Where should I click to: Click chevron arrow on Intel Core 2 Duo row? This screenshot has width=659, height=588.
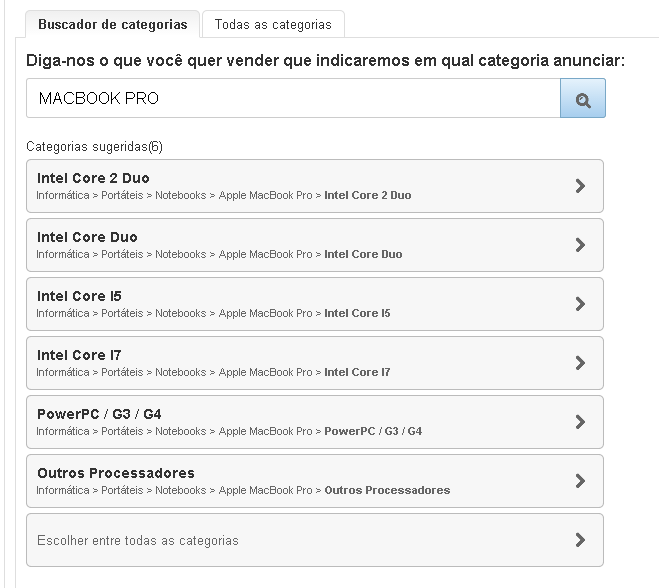580,186
